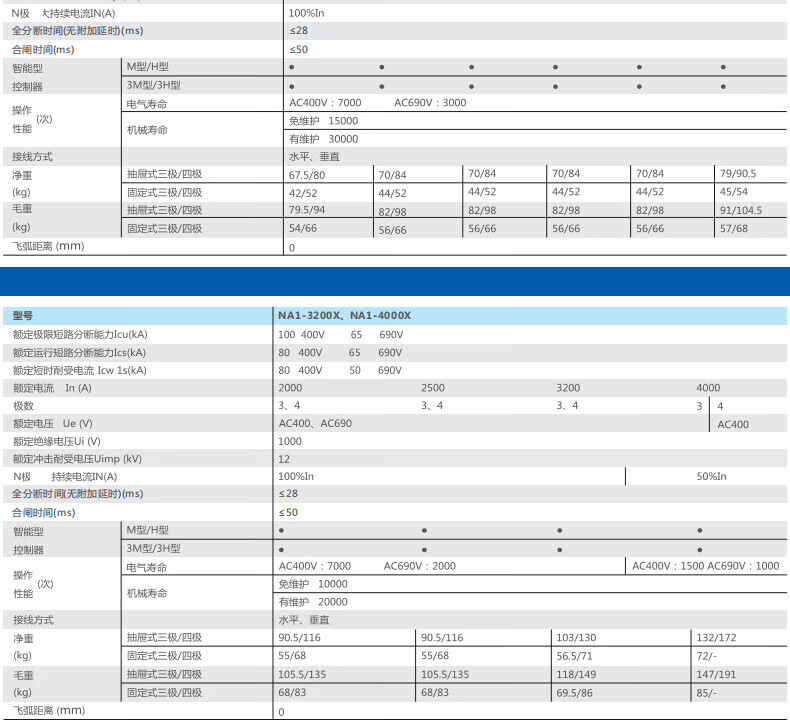The height and width of the screenshot is (727, 790).
Task: Select the 69.5/86 fixed gross weight cell
Action: [x=576, y=693]
